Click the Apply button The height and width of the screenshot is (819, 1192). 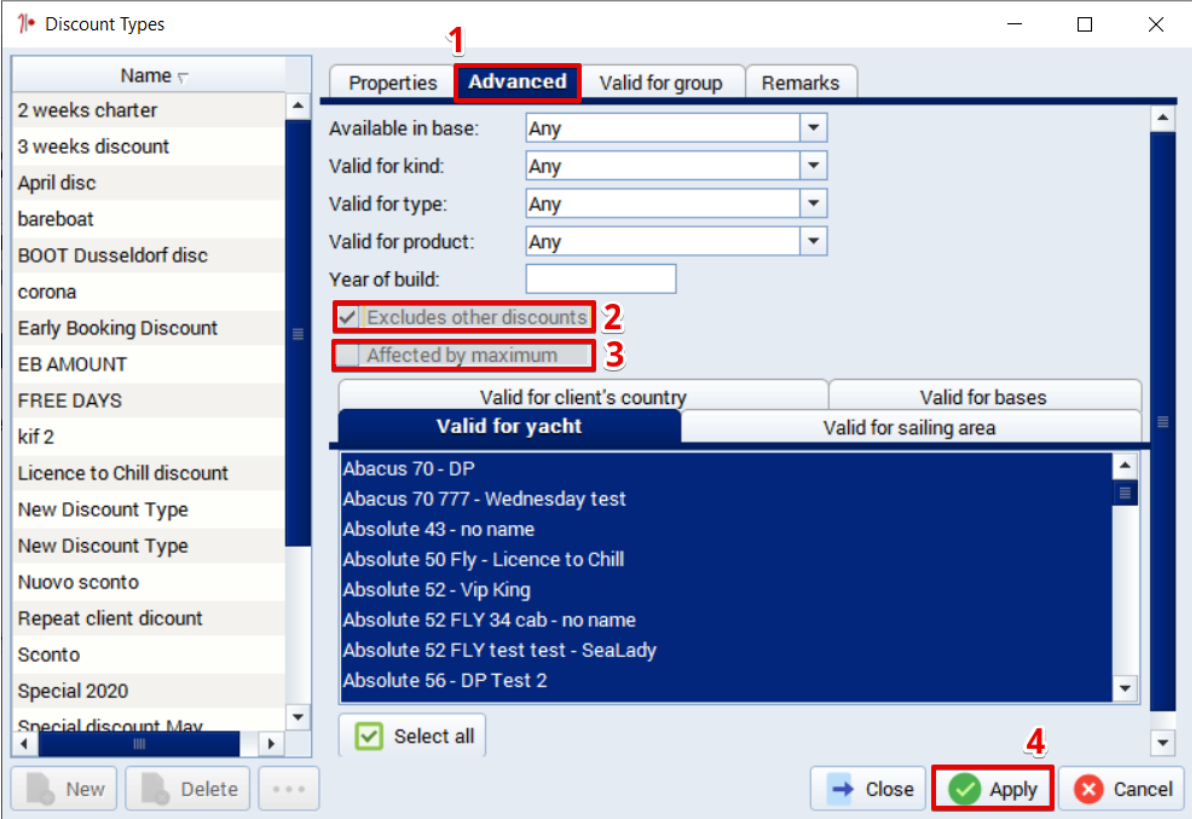993,789
